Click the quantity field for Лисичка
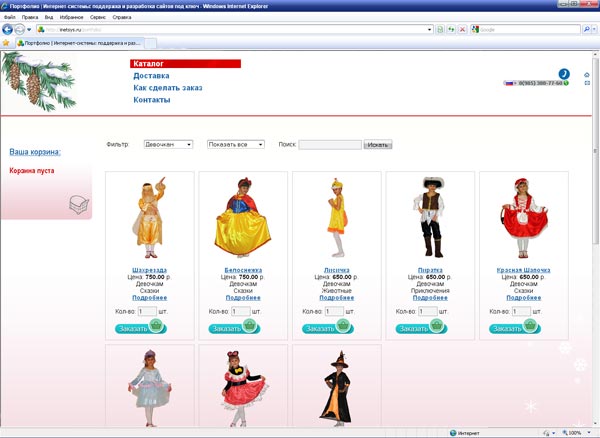Screen dimensions: 600x438 pos(334,311)
